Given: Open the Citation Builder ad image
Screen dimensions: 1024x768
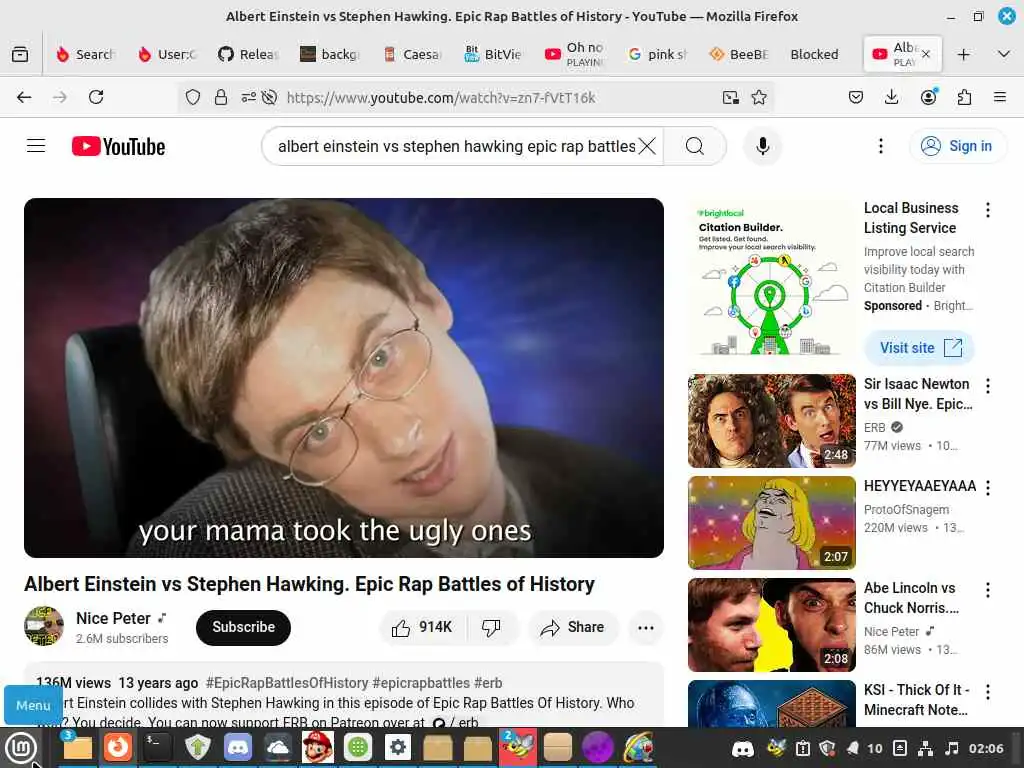Looking at the screenshot, I should [x=771, y=280].
